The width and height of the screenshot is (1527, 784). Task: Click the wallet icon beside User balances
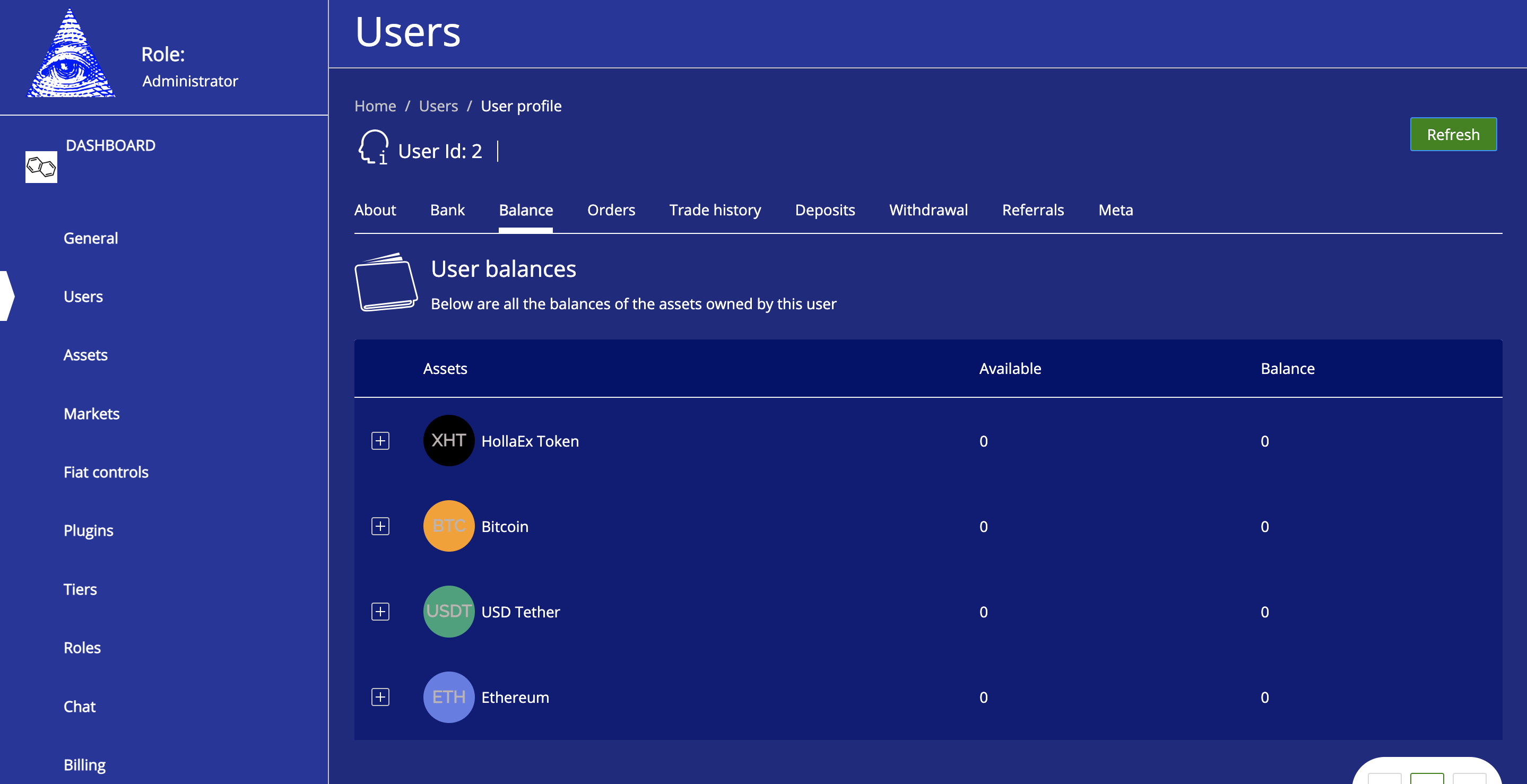[386, 282]
